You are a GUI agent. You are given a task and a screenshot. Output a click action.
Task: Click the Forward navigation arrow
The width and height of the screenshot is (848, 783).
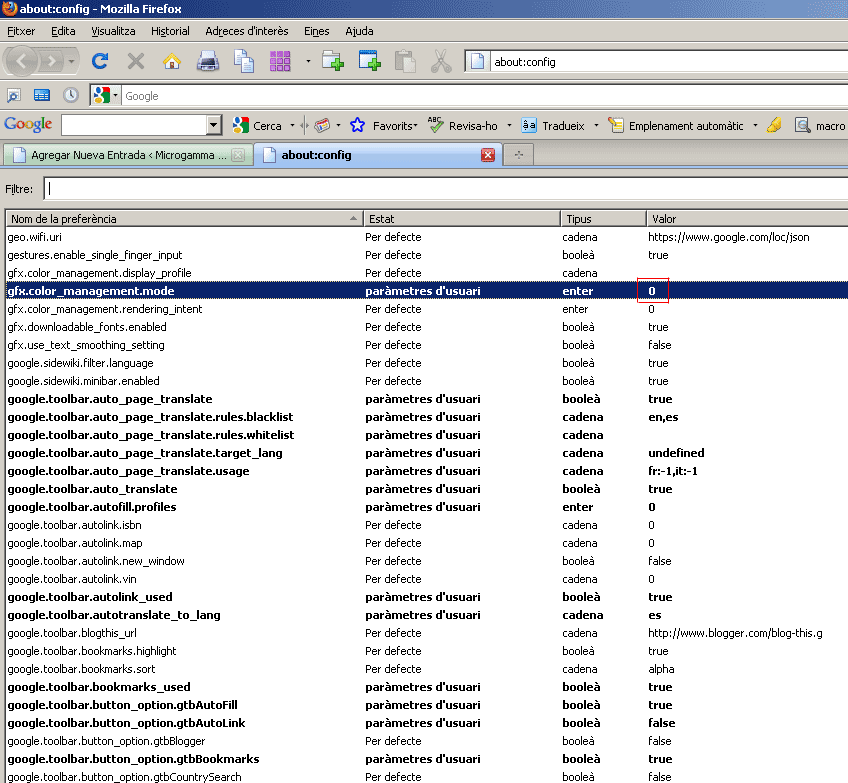(52, 61)
